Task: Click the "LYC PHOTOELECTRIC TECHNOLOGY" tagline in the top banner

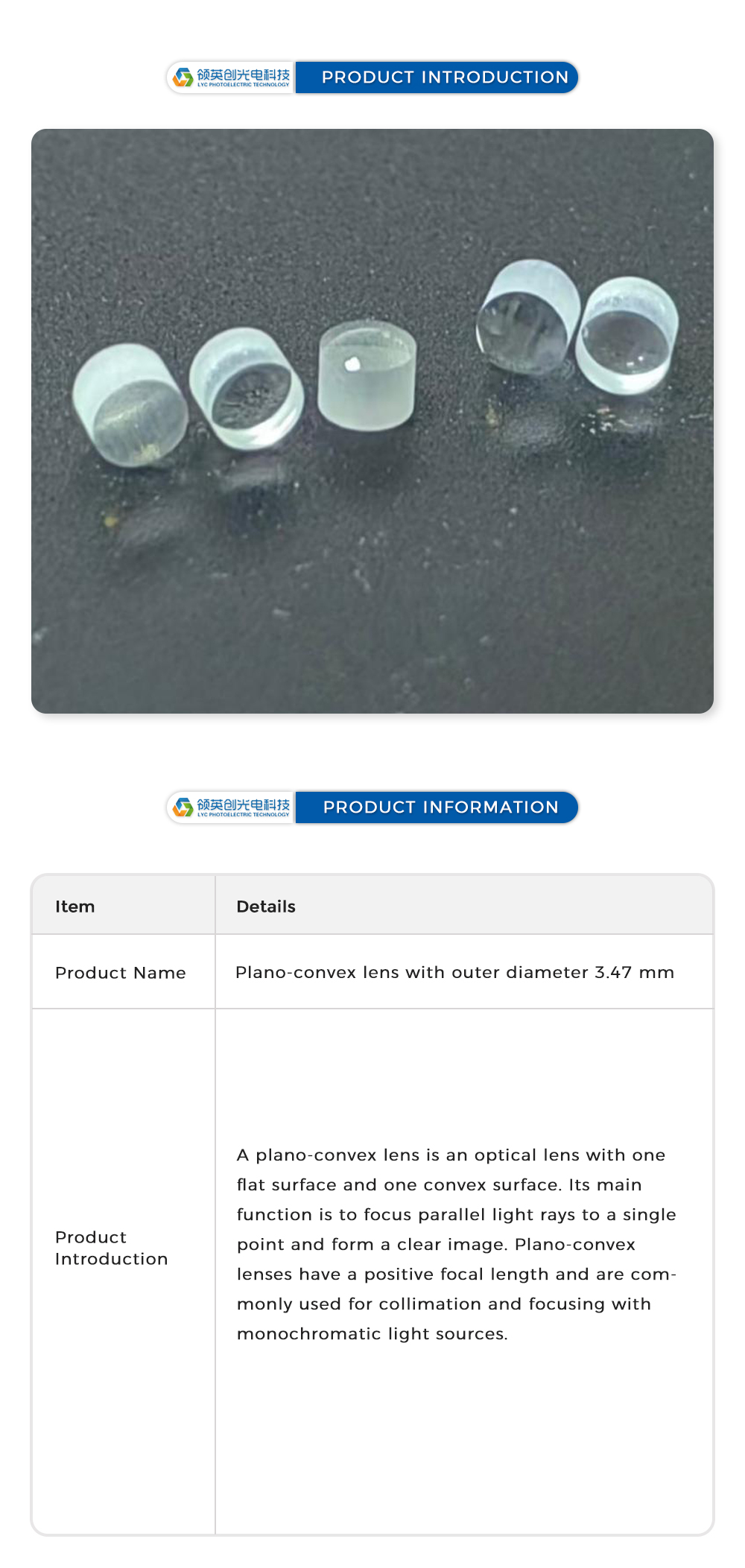Action: (243, 85)
